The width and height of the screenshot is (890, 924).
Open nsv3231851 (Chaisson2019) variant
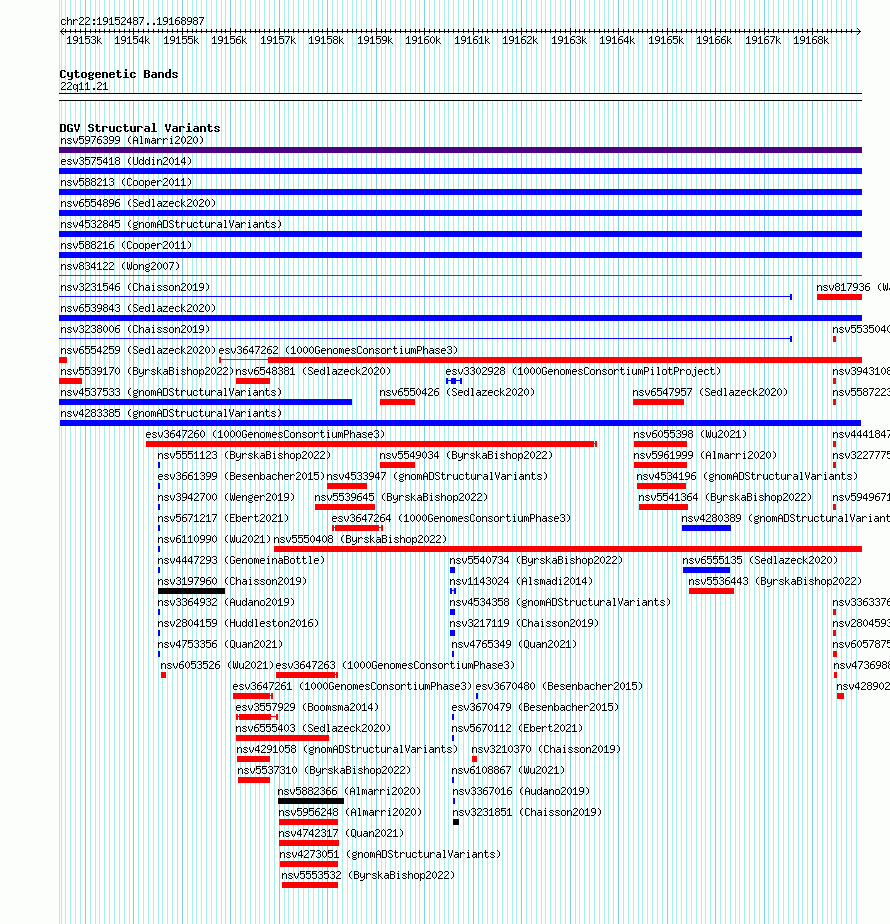[x=527, y=813]
